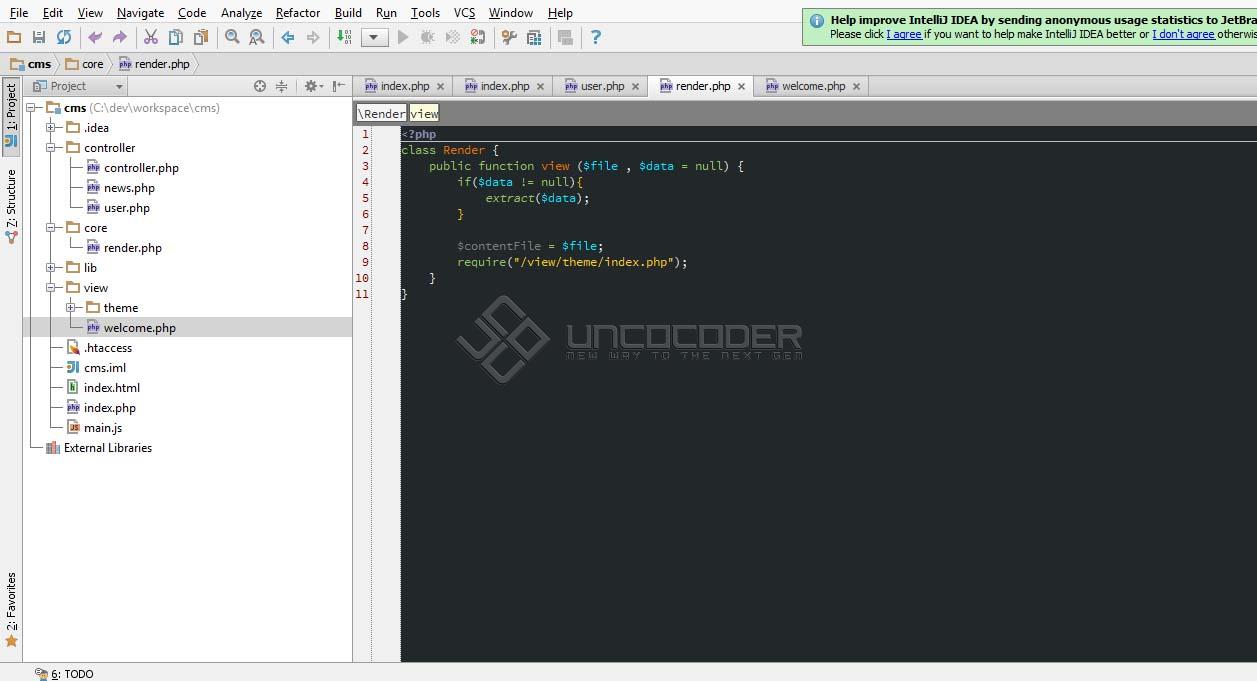
Task: Click the core breadcrumb in navigation bar
Action: tap(85, 64)
